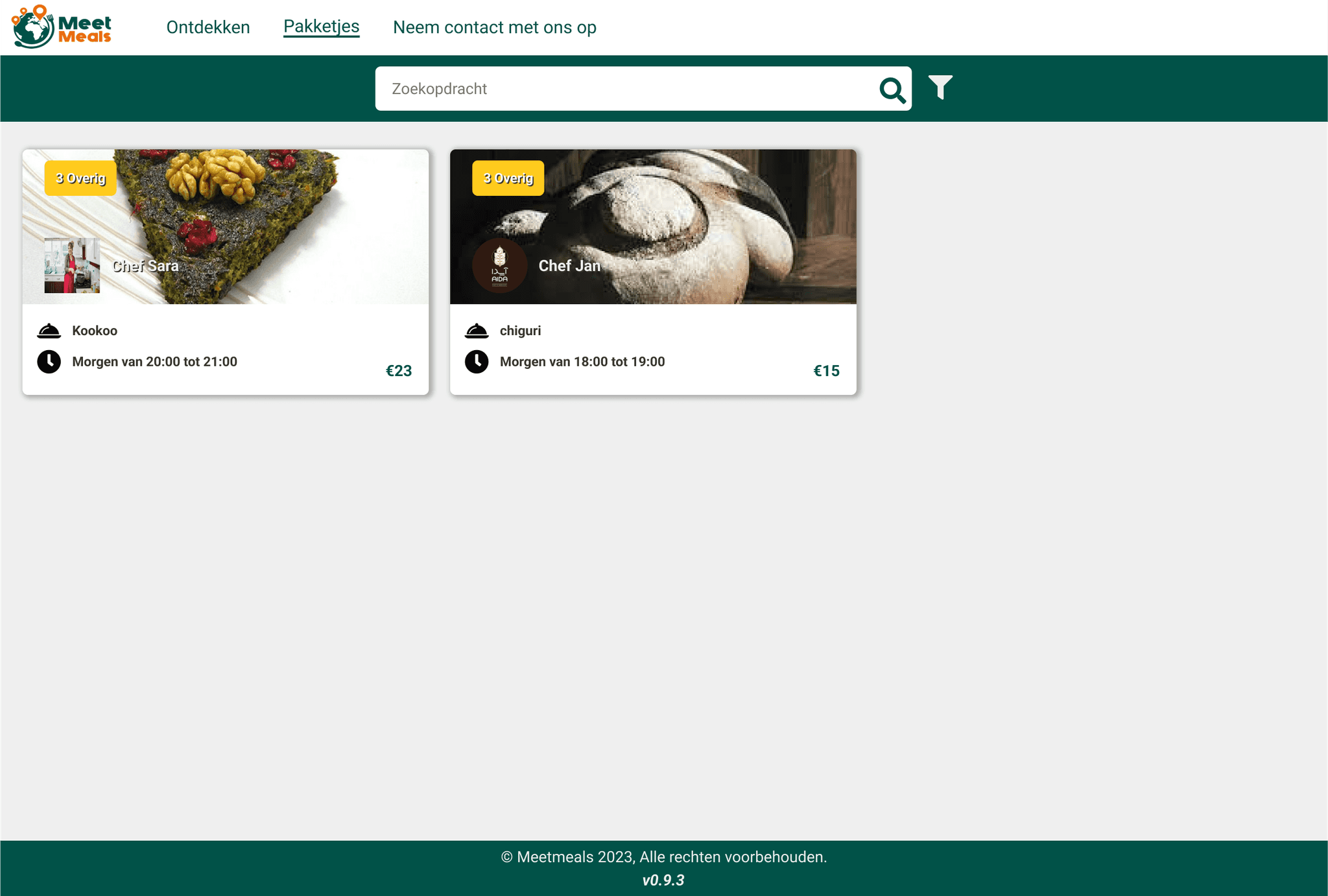Click the €15 price label
The image size is (1328, 896).
pyautogui.click(x=826, y=371)
